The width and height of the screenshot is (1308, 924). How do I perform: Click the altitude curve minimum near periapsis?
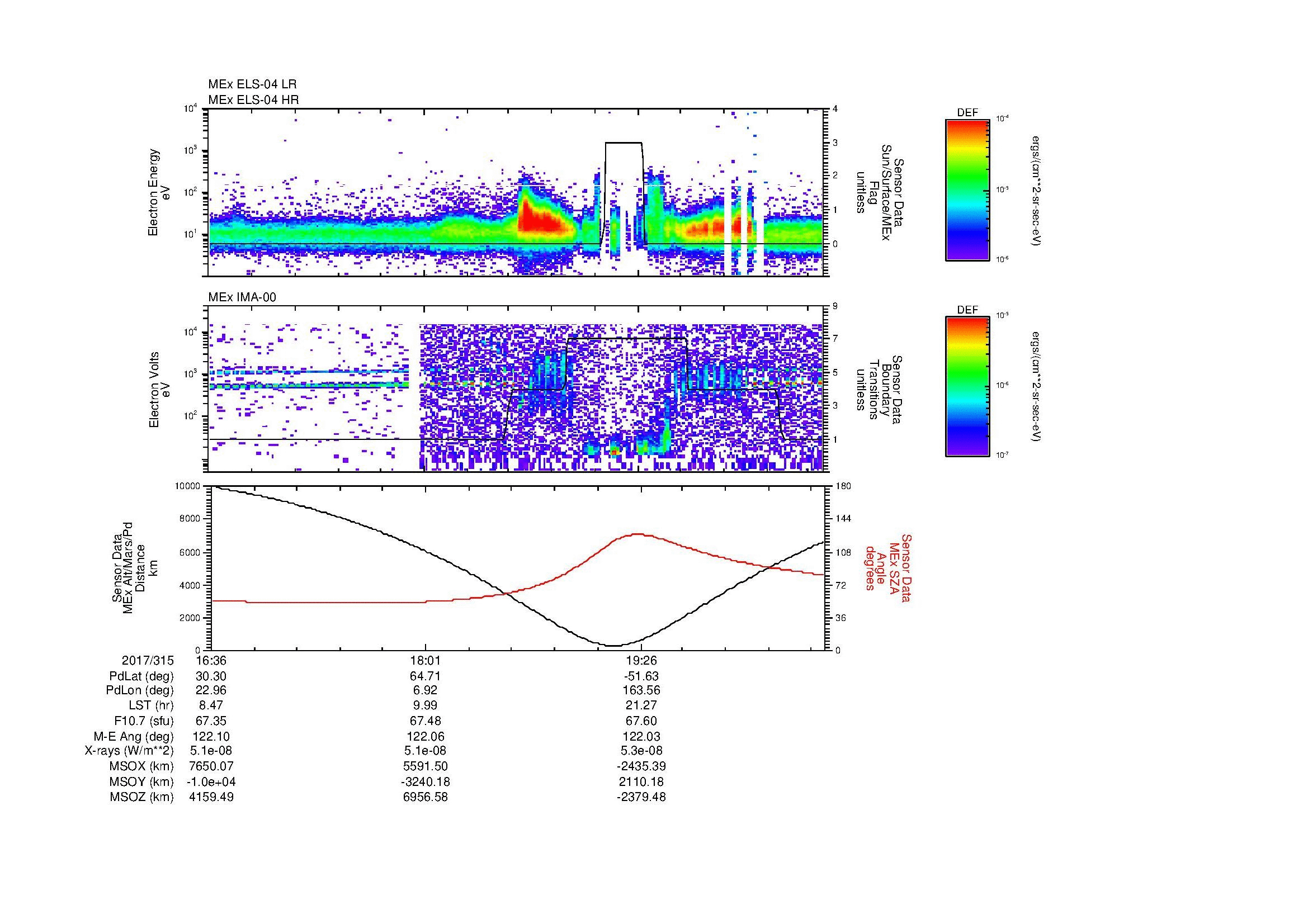pos(613,645)
